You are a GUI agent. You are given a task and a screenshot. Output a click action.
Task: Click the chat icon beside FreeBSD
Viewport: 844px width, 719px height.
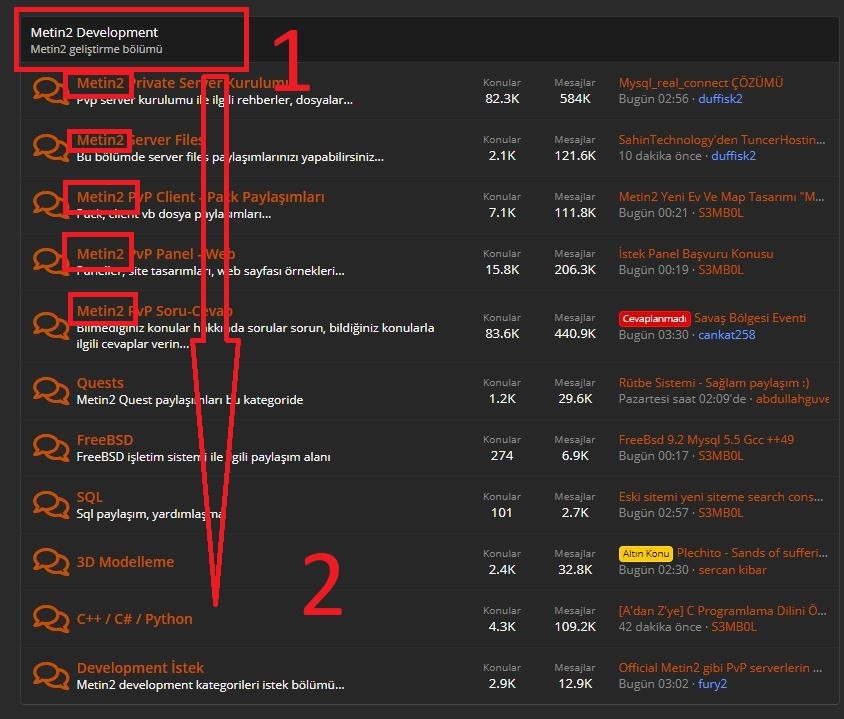click(x=51, y=448)
